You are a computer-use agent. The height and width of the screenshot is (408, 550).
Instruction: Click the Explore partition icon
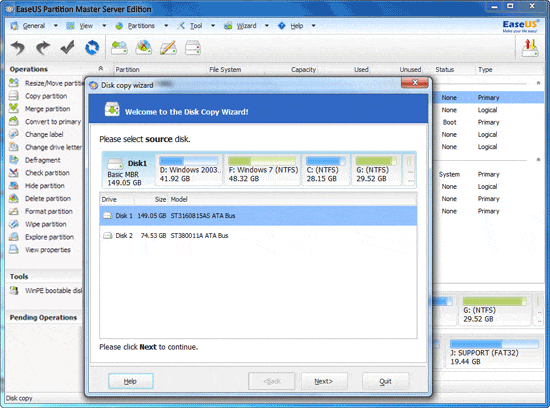click(14, 237)
